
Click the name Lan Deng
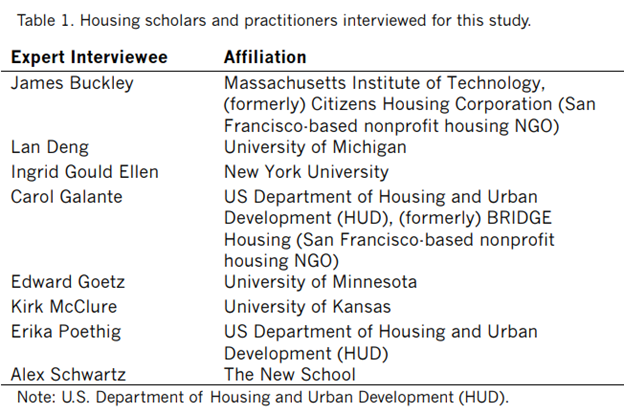coord(43,148)
